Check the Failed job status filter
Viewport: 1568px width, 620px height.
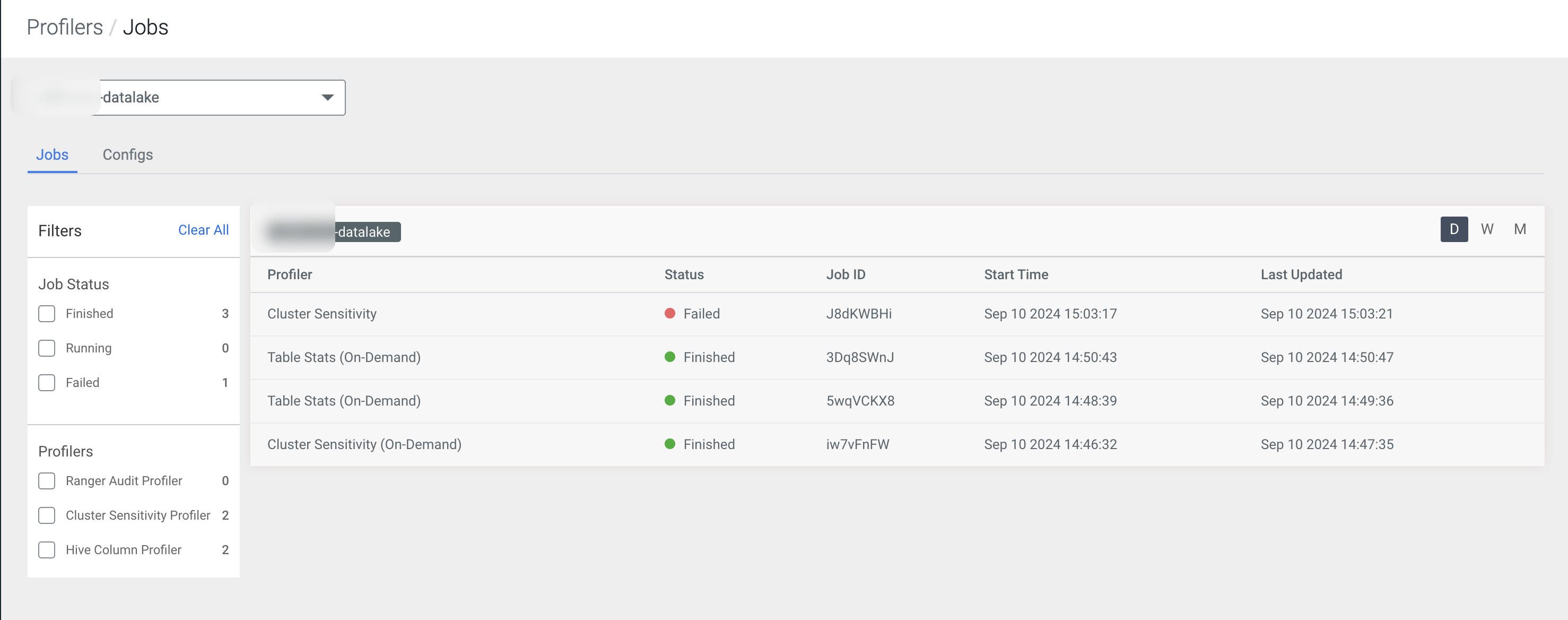coord(47,383)
